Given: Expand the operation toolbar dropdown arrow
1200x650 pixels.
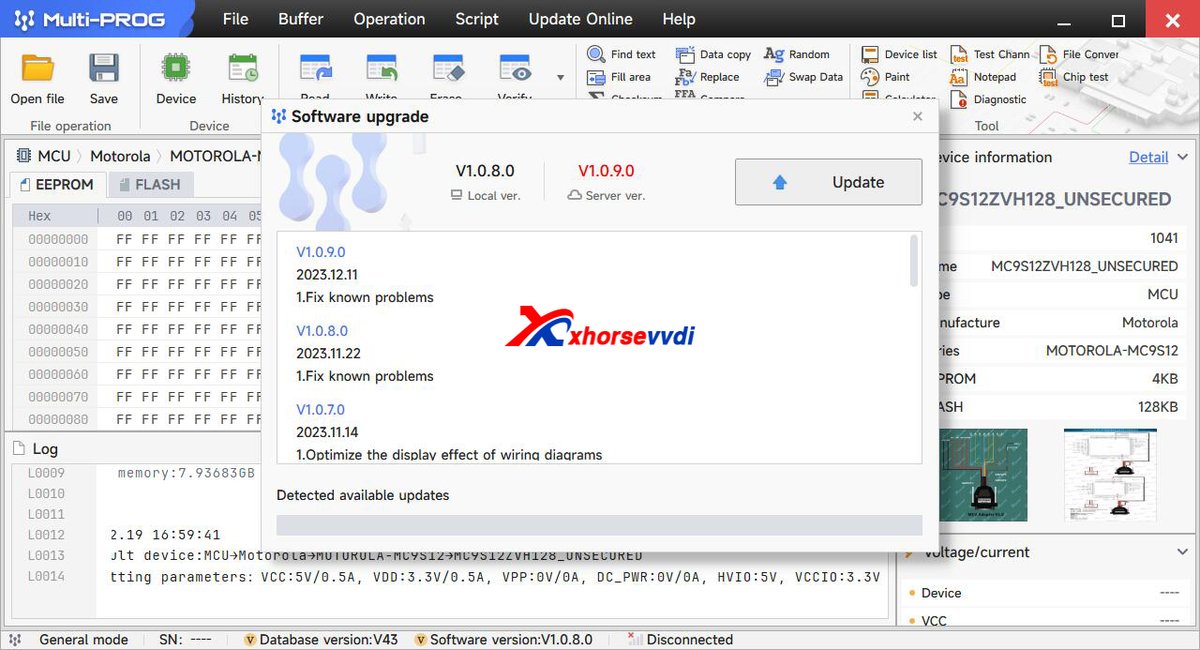Looking at the screenshot, I should point(560,77).
